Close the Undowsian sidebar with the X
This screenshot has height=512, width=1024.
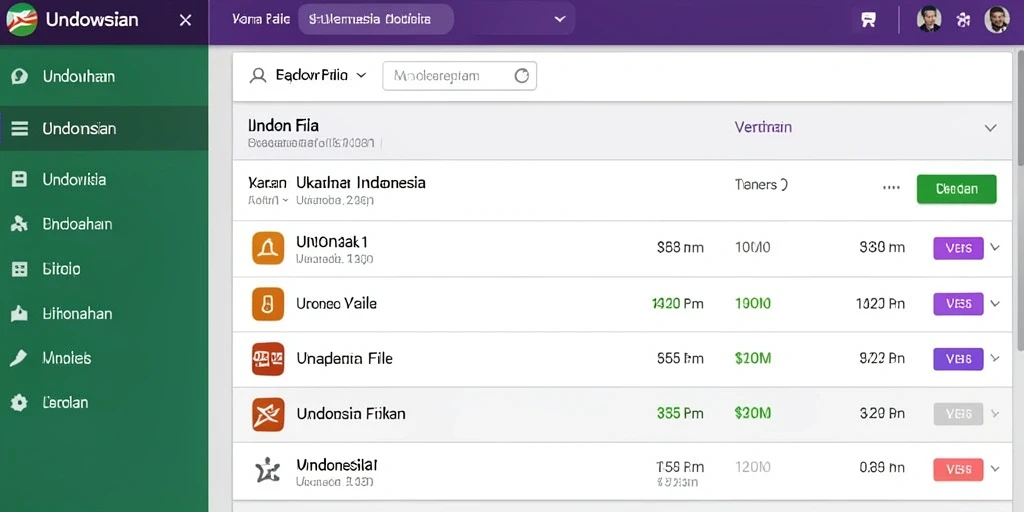185,20
